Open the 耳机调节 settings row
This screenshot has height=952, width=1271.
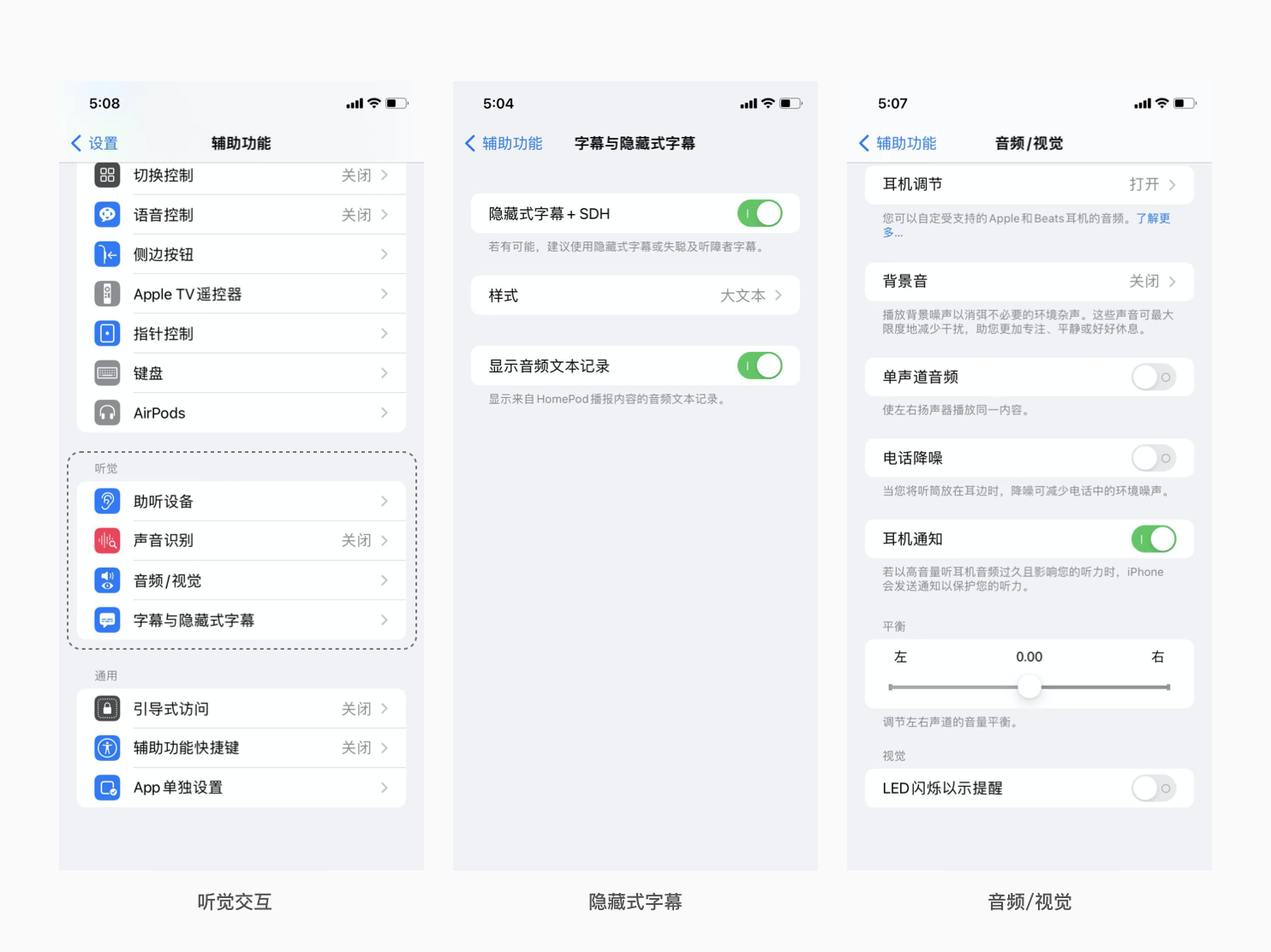[1028, 184]
